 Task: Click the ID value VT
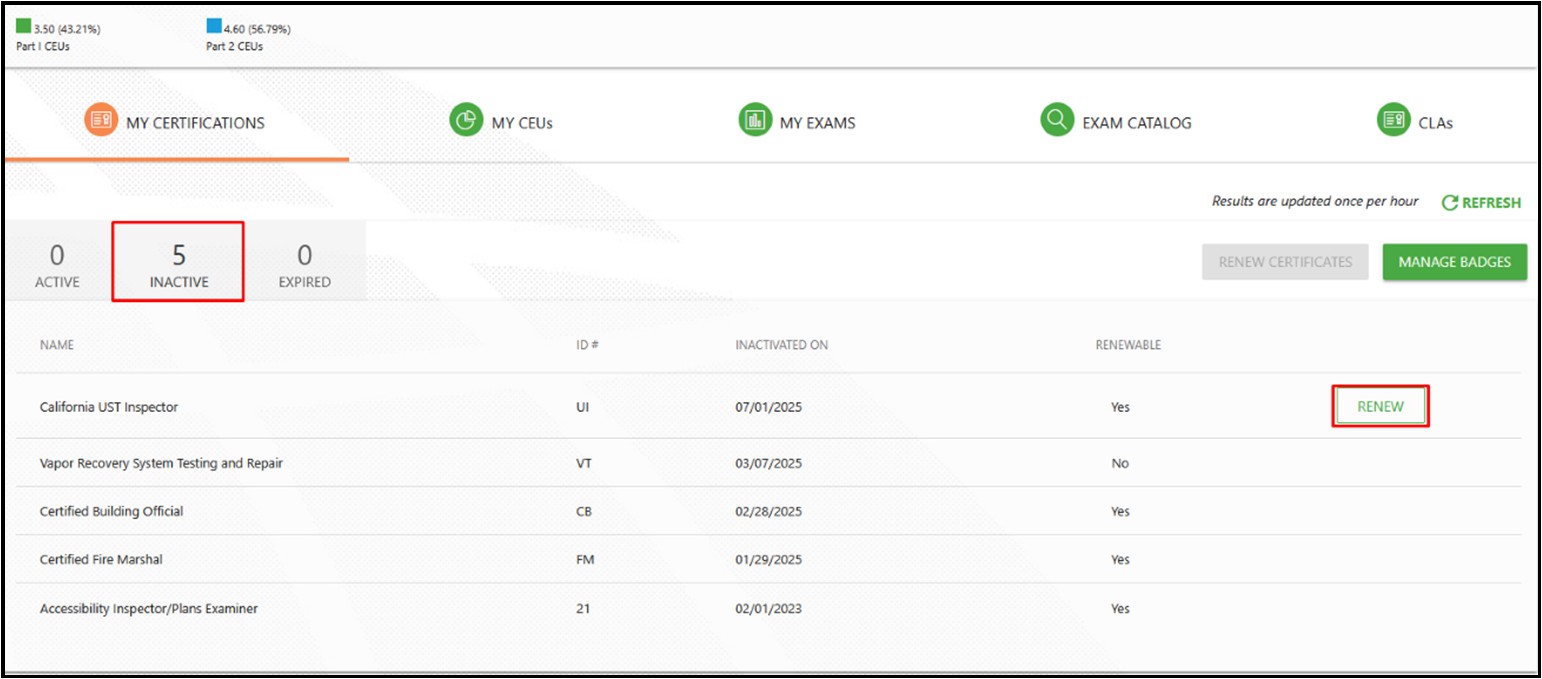[585, 464]
